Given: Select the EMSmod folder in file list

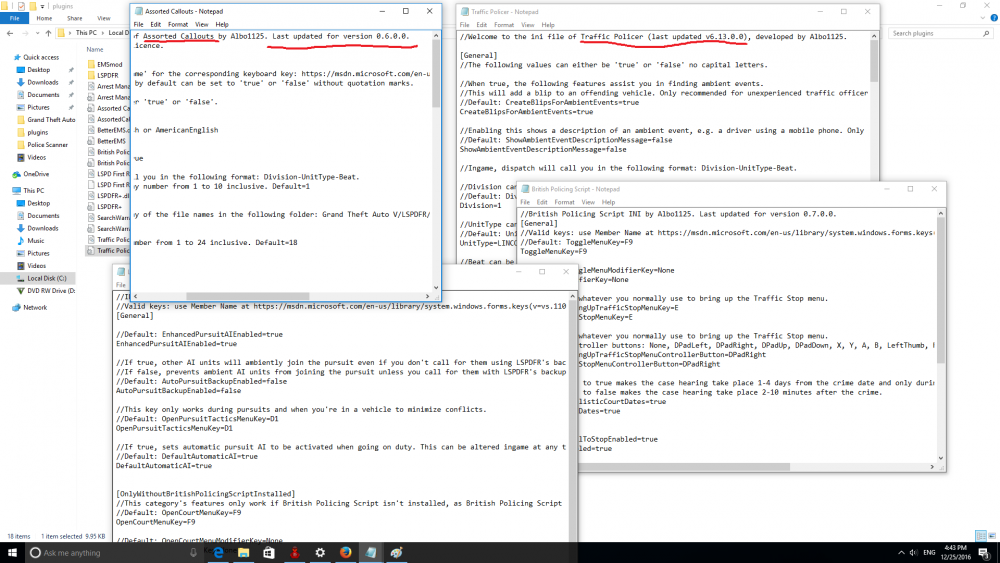Looking at the screenshot, I should point(109,64).
